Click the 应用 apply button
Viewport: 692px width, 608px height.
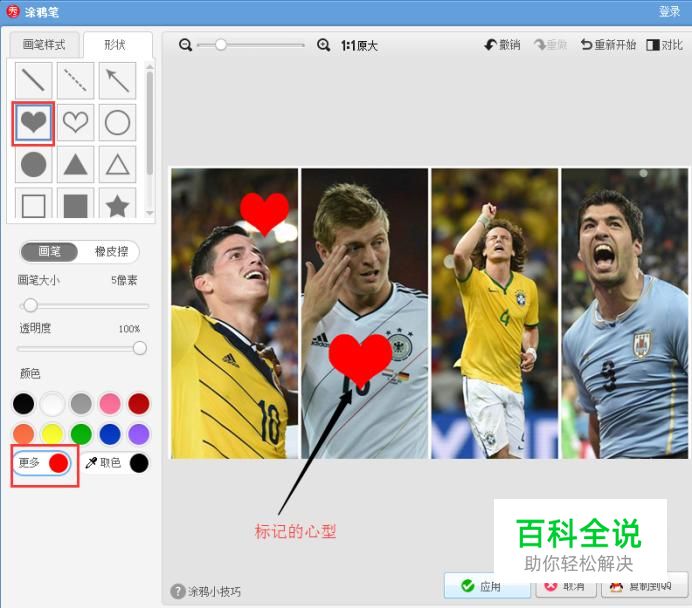click(x=487, y=585)
